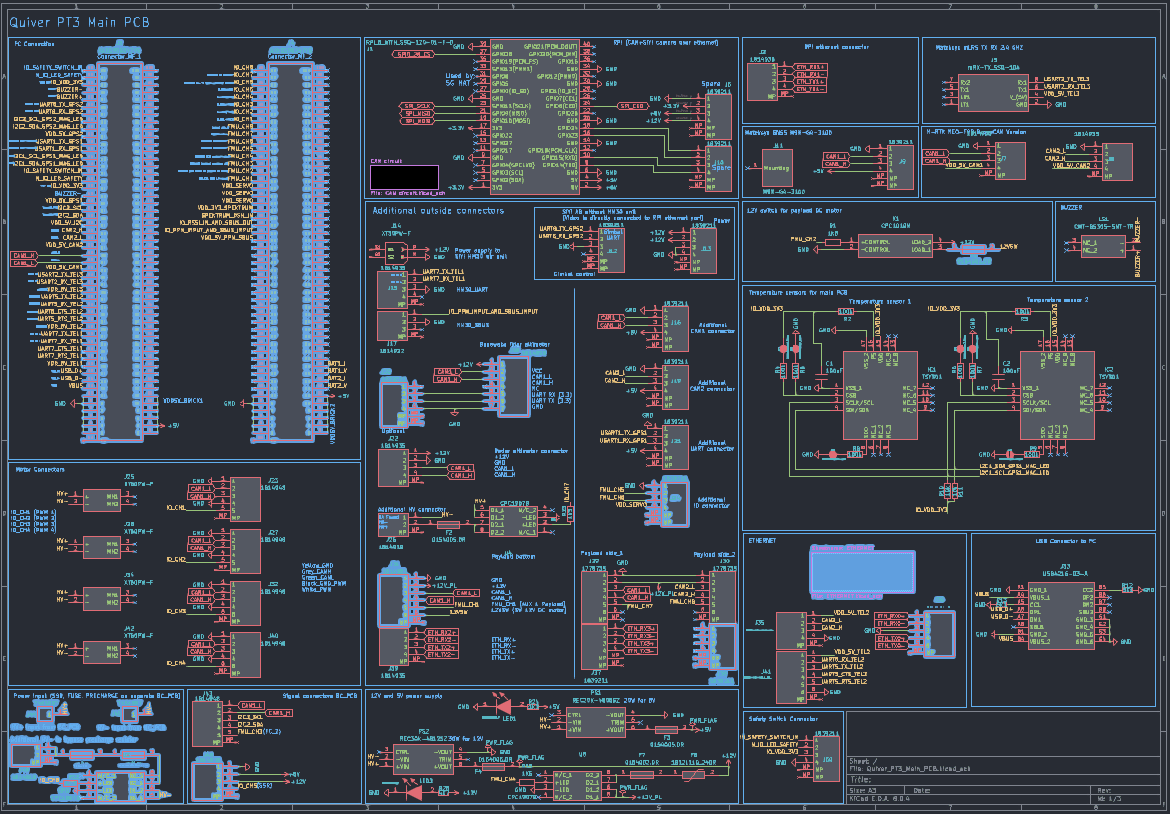Viewport: 1170px width, 814px height.
Task: Select the TSYS01 temperature sensor IC1 symbol
Action: [880, 395]
